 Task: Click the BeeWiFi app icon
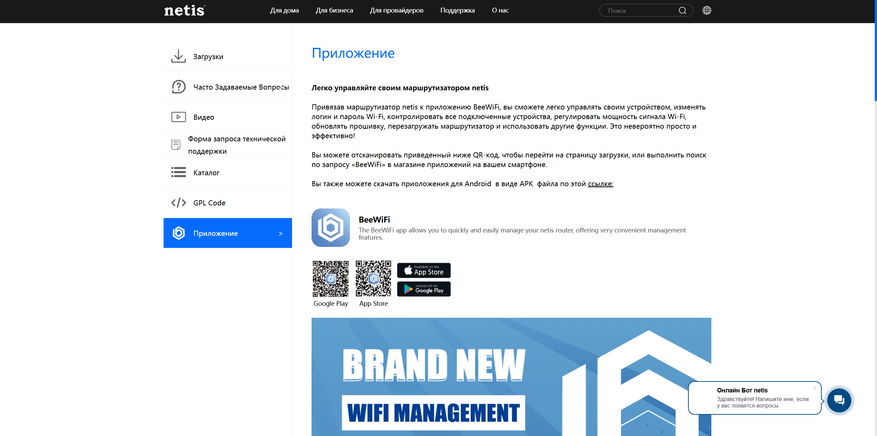click(x=331, y=228)
